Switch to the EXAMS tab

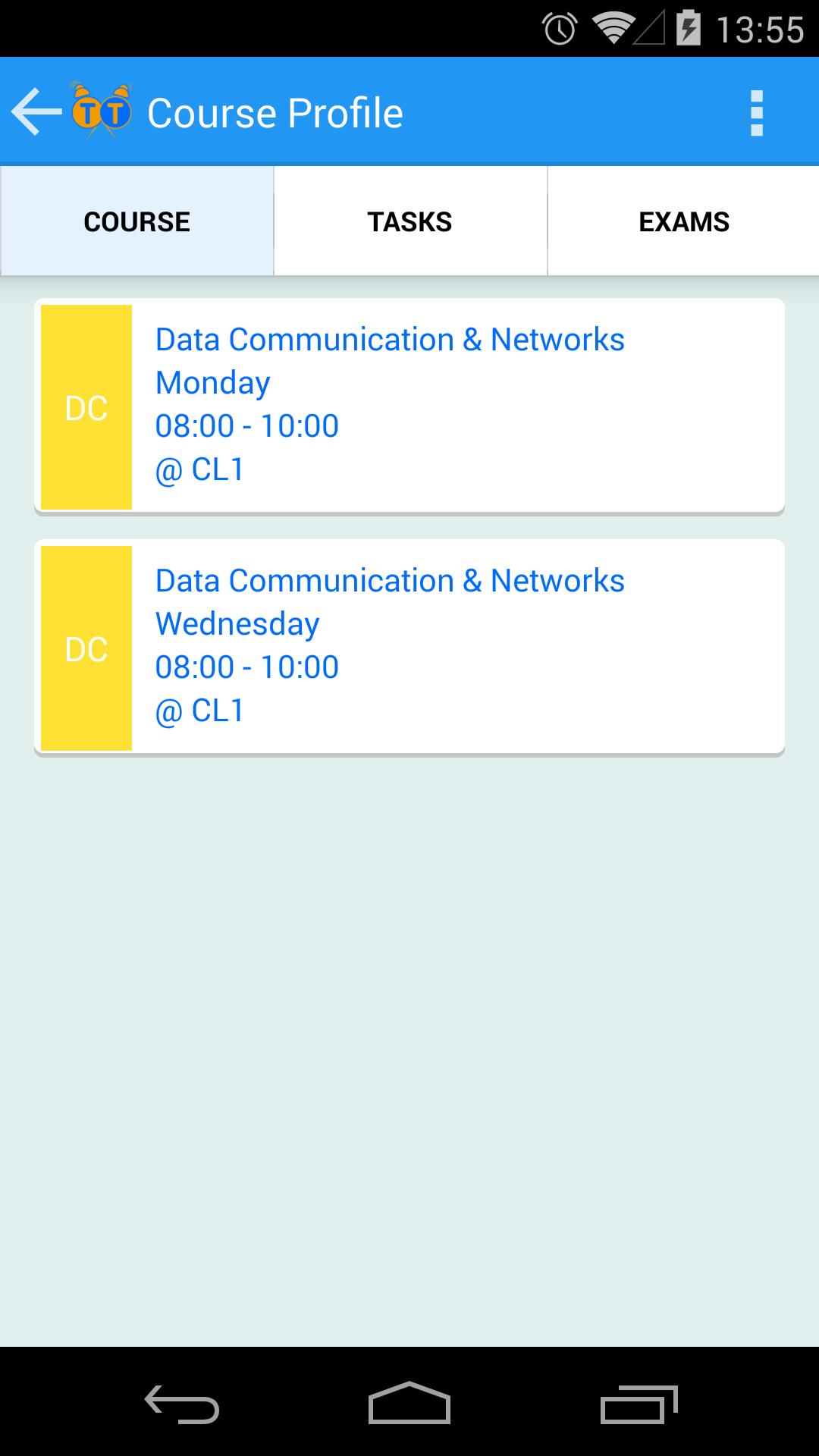pyautogui.click(x=683, y=221)
